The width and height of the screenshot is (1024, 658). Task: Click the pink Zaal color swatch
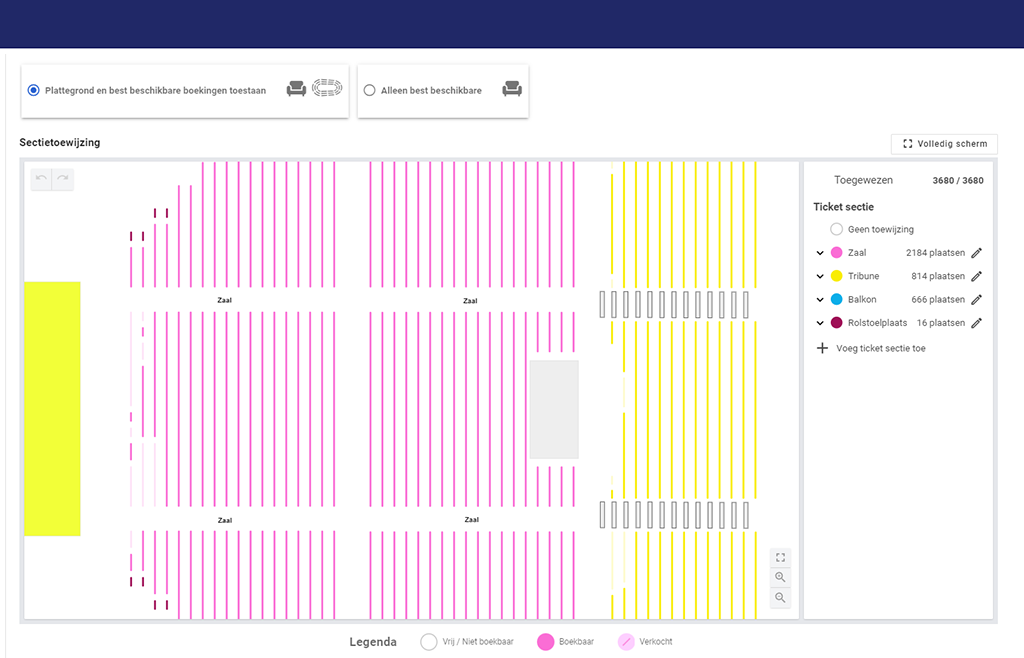tap(837, 253)
